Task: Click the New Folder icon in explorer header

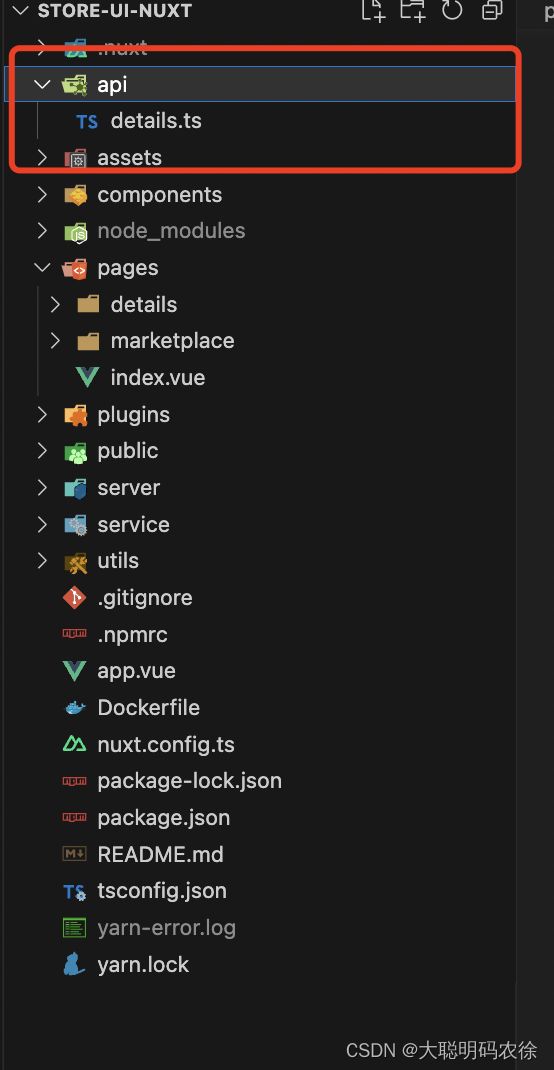Action: (412, 10)
